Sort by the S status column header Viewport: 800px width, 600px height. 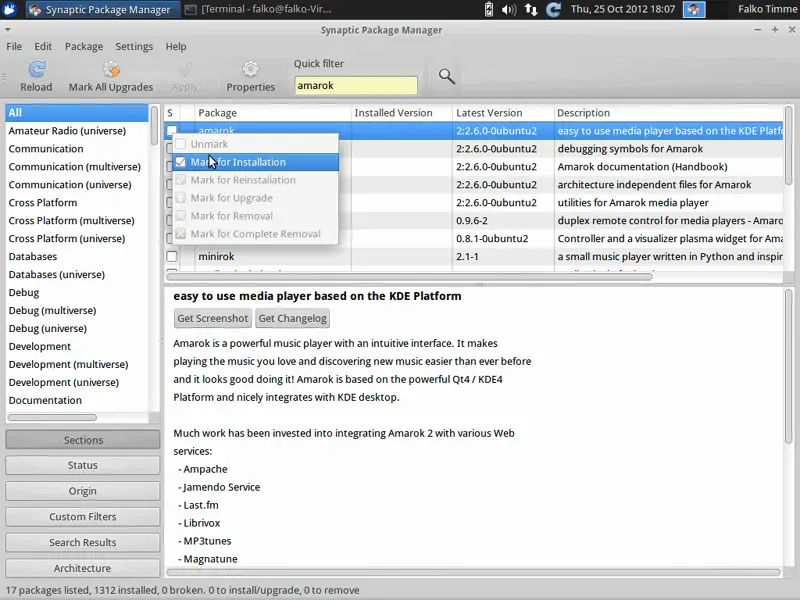pos(170,113)
